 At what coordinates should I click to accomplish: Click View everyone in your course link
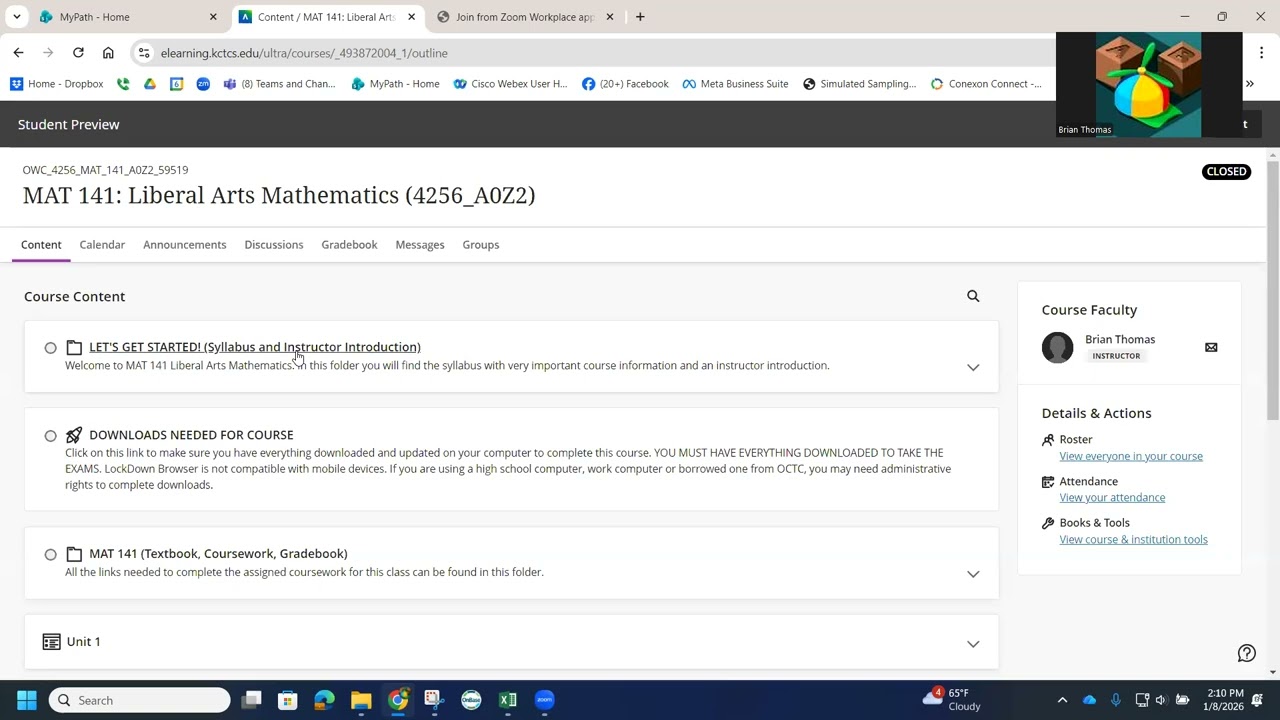point(1131,456)
